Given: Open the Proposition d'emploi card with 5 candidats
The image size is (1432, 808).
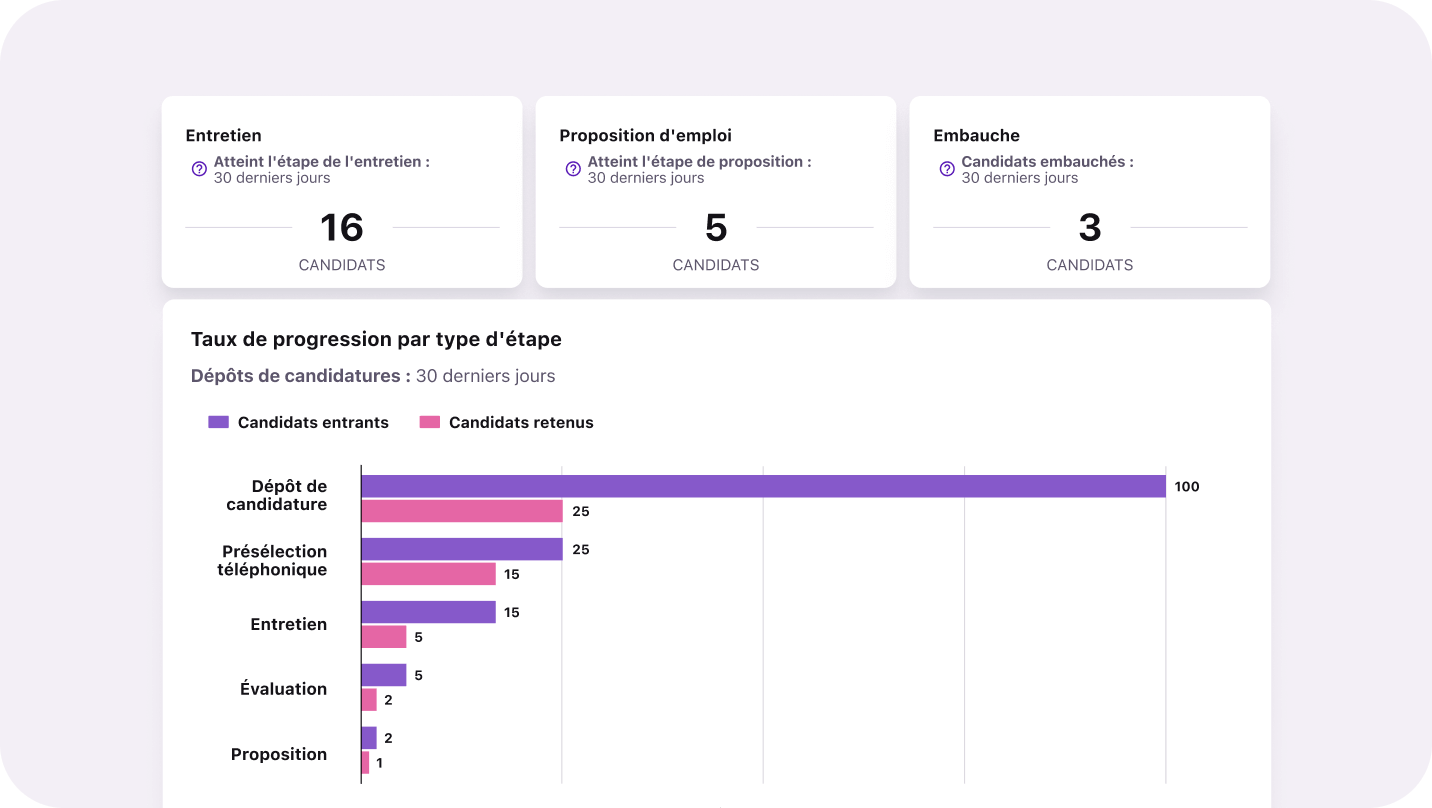Looking at the screenshot, I should coord(716,192).
